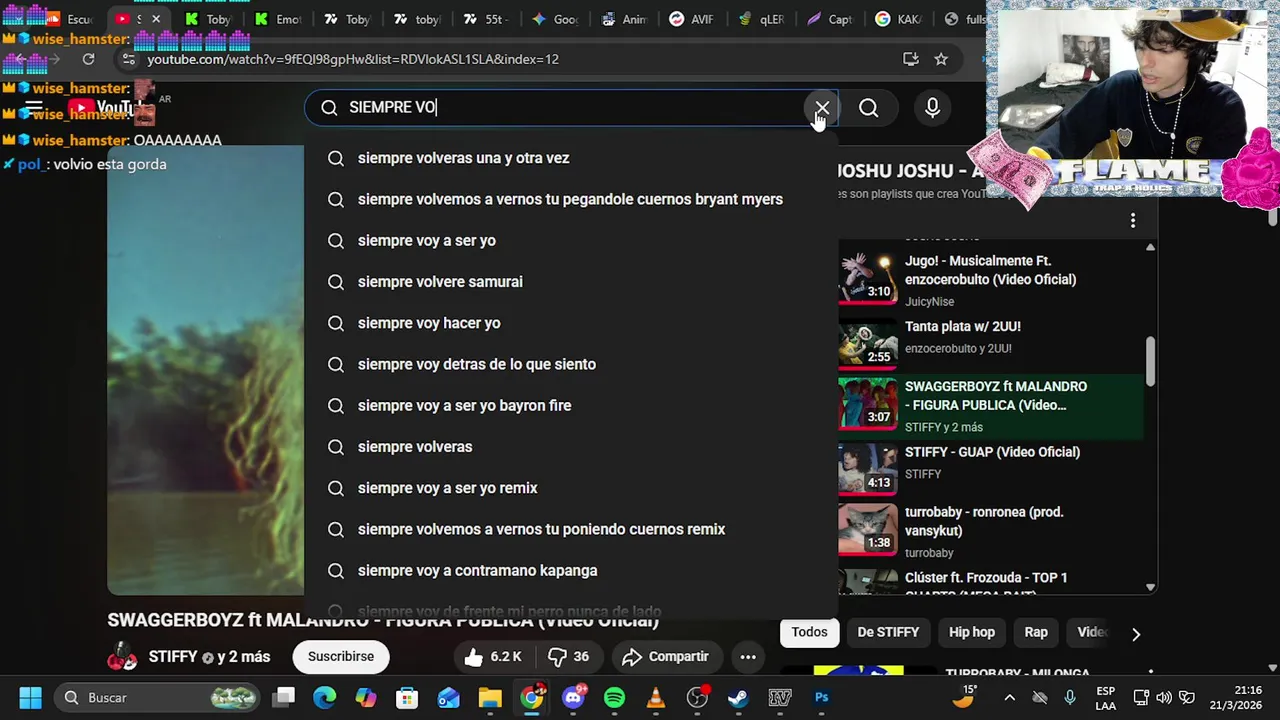This screenshot has width=1280, height=720.
Task: Switch to the "Capt" browser tab
Action: click(829, 19)
